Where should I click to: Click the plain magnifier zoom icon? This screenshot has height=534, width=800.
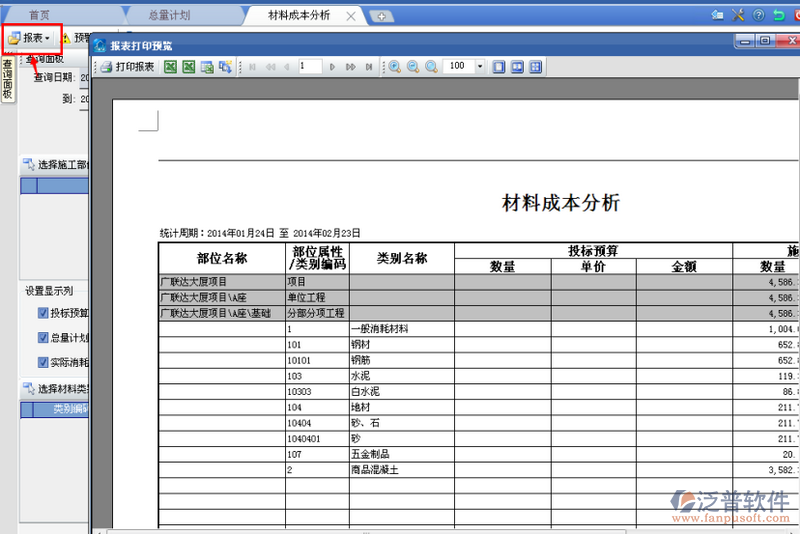431,67
